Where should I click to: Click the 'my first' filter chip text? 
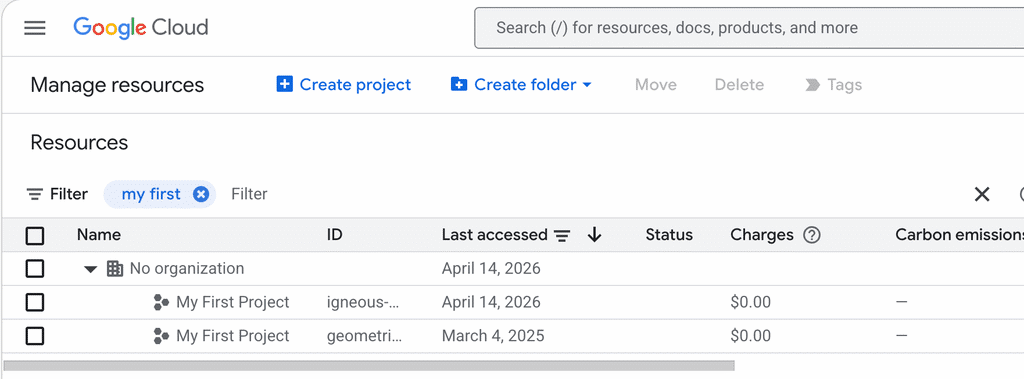[x=151, y=194]
